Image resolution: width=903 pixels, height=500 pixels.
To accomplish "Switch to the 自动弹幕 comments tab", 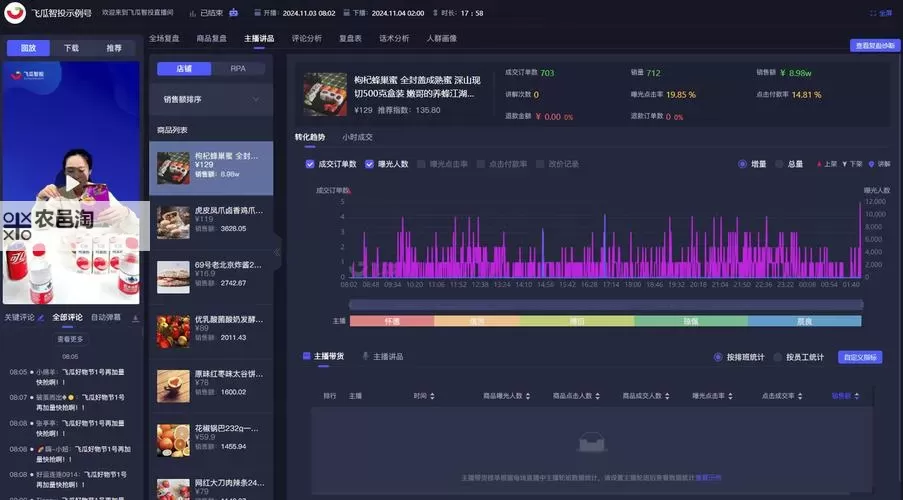I will click(x=106, y=317).
